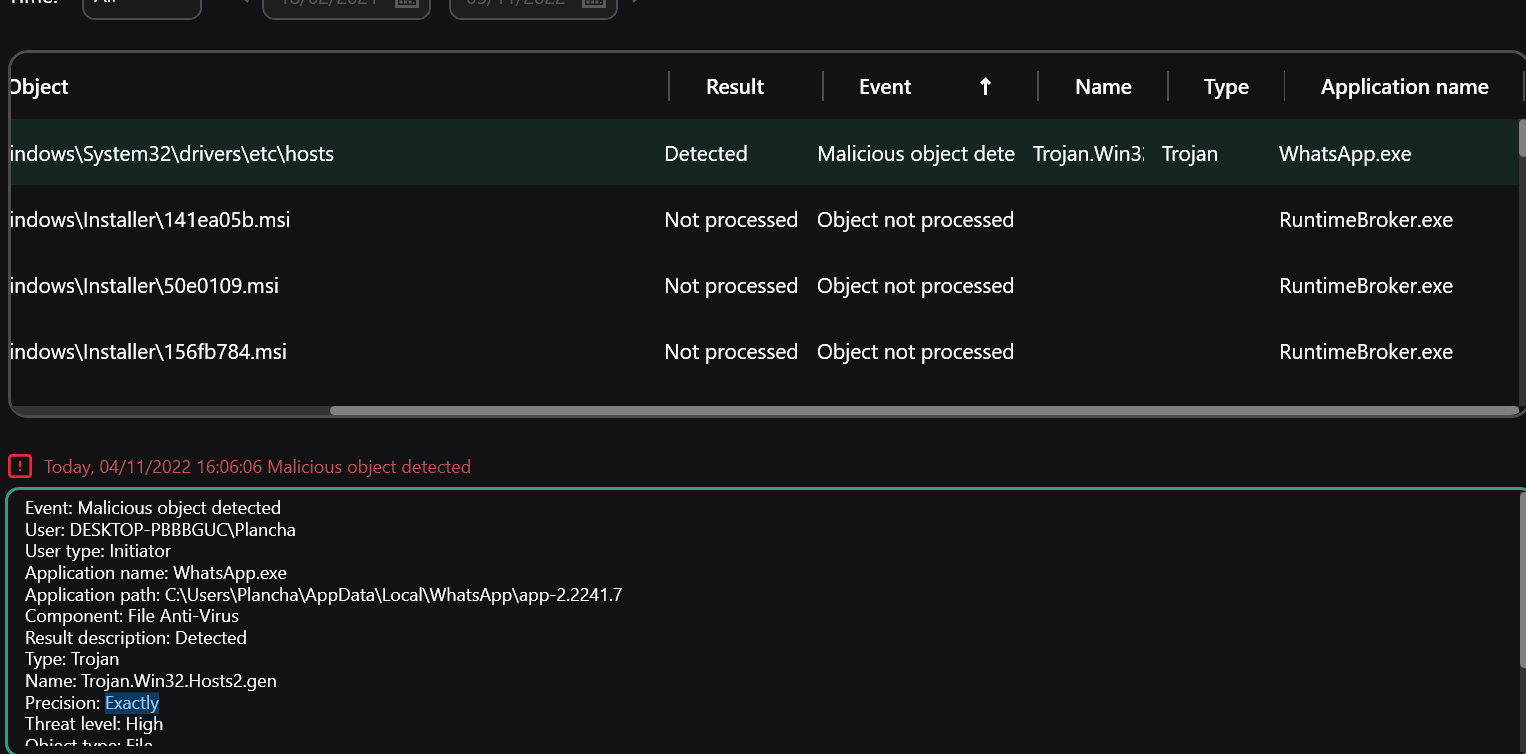Click the red exclamation alert icon
This screenshot has height=754, width=1526.
pos(20,465)
